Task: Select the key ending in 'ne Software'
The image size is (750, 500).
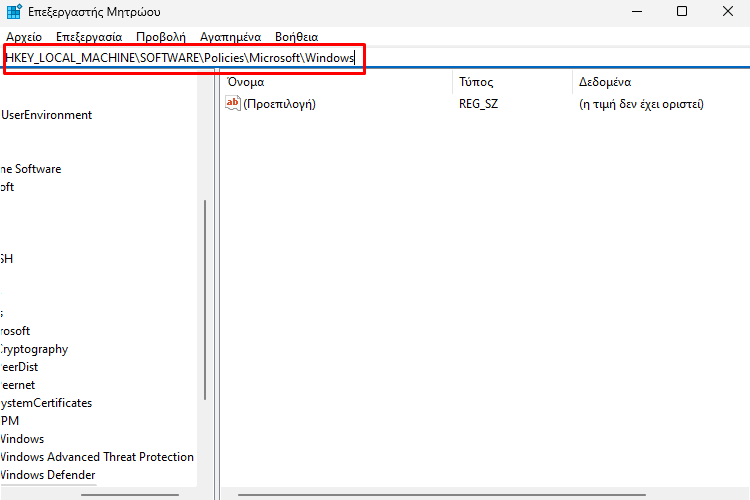Action: (x=31, y=169)
